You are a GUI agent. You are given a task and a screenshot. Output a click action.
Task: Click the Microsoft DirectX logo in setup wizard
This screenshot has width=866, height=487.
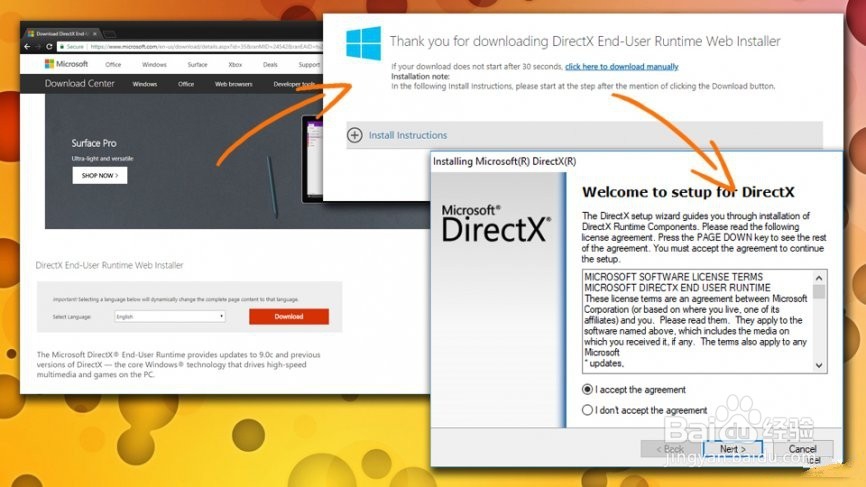coord(495,224)
